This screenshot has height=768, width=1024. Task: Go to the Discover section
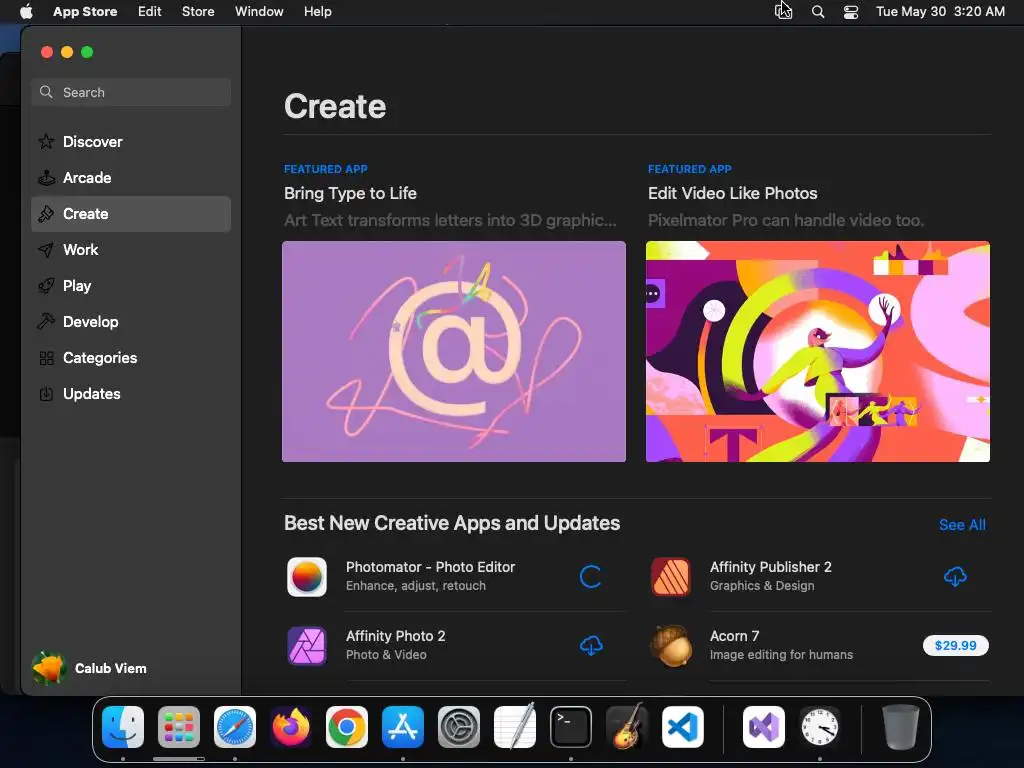click(x=131, y=142)
